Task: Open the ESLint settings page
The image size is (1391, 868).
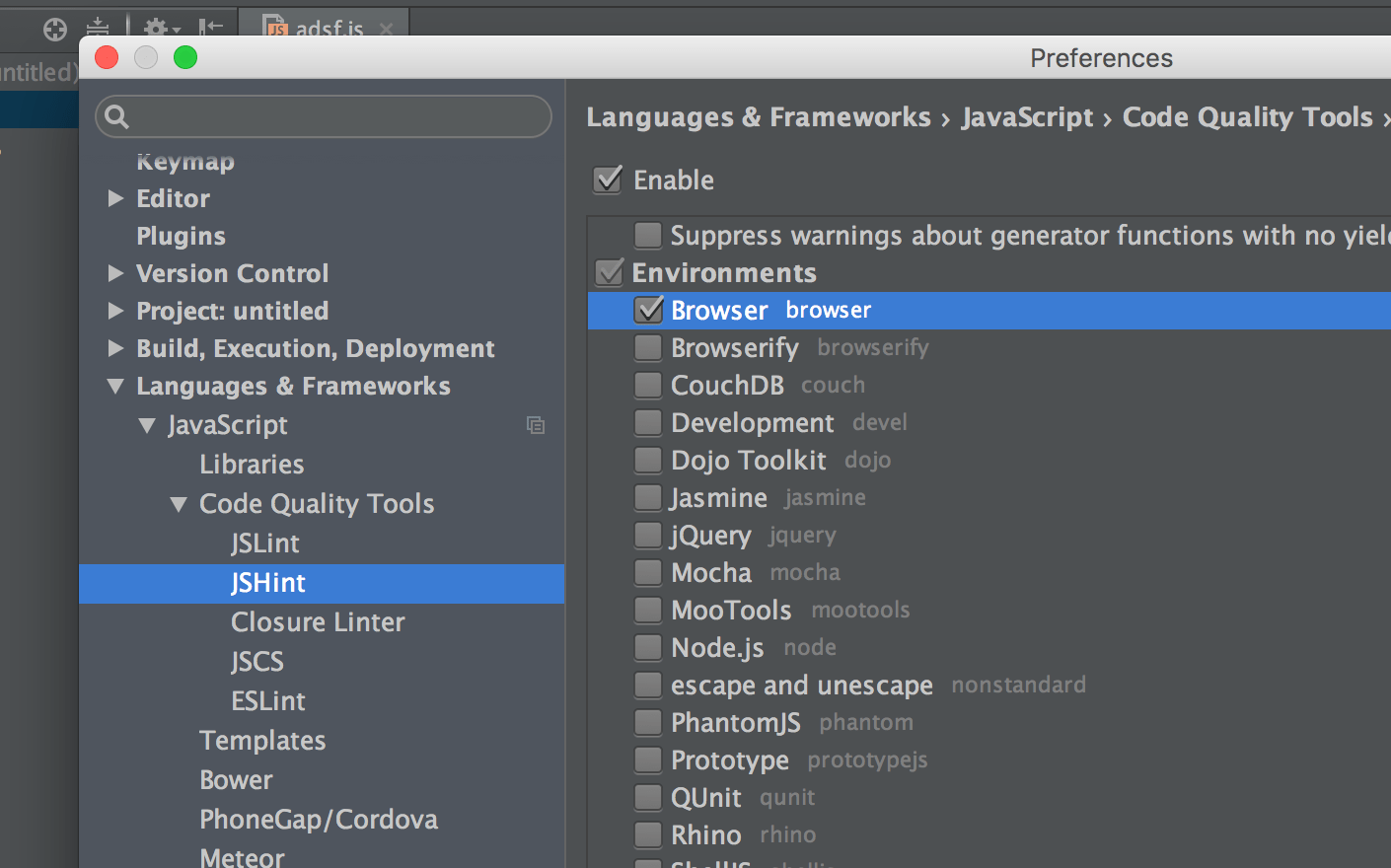Action: (x=268, y=701)
